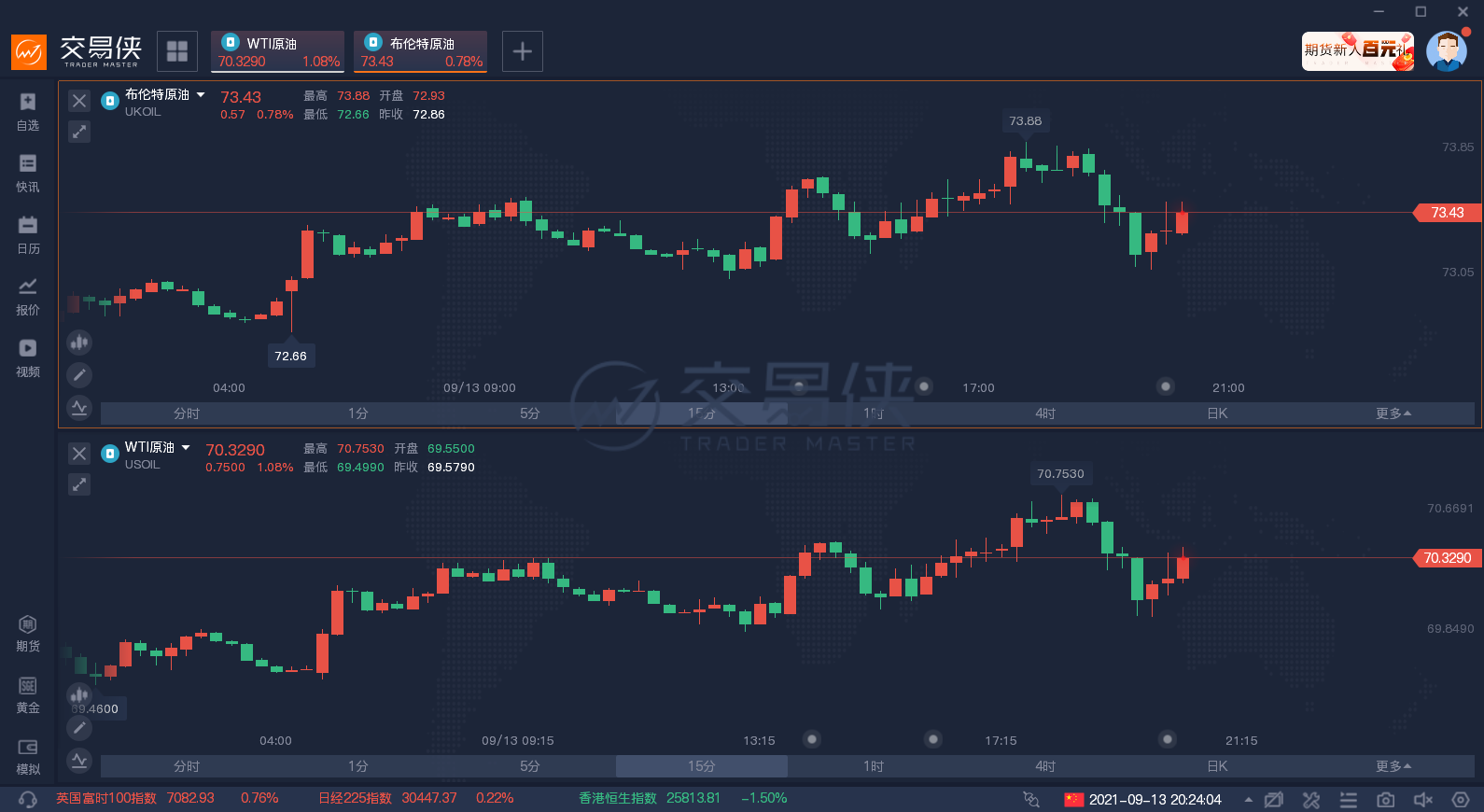The image size is (1484, 812).
Task: Toggle expand arrows on the WTI原油 chart
Action: [x=79, y=484]
